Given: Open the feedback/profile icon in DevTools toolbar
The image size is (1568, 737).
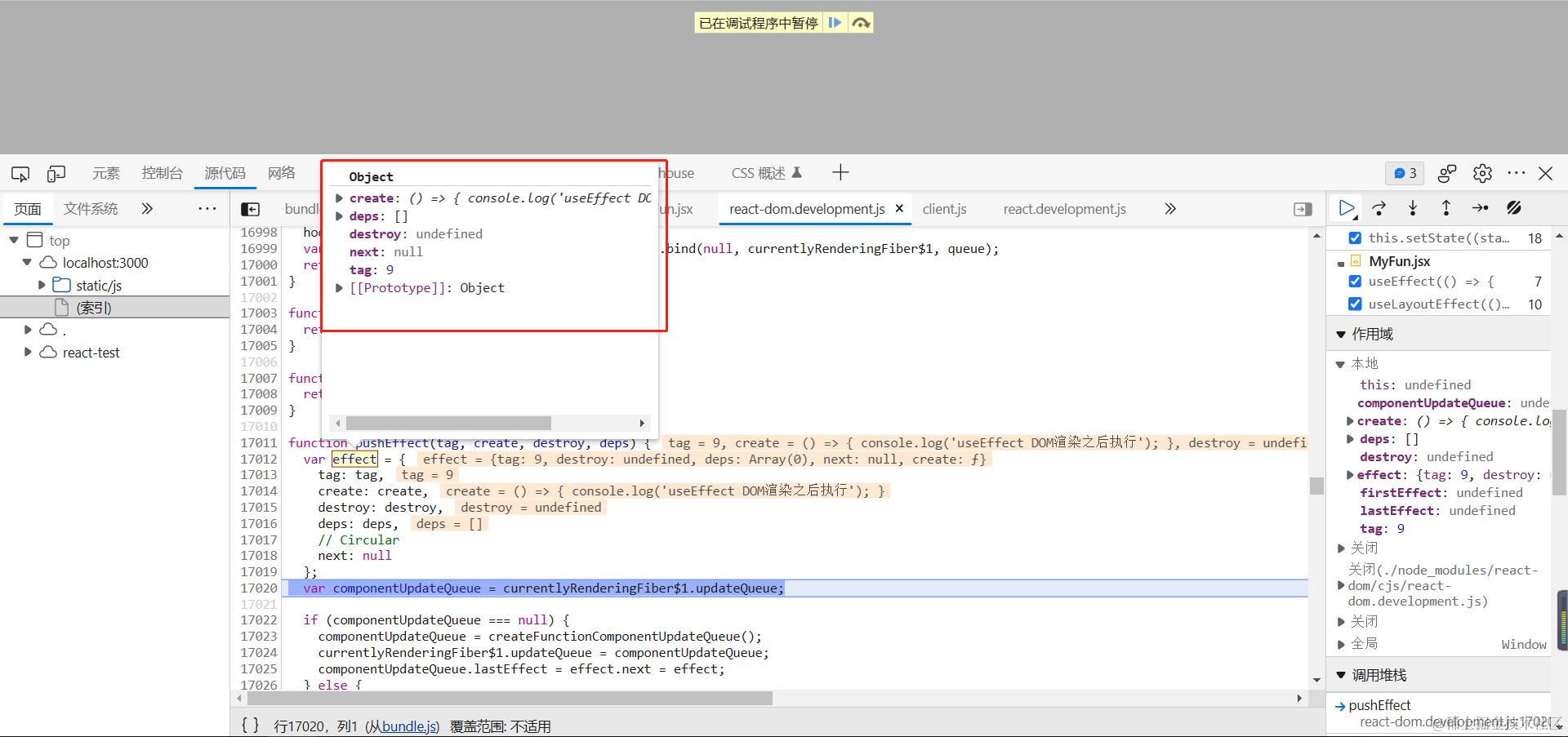Looking at the screenshot, I should tap(1447, 173).
